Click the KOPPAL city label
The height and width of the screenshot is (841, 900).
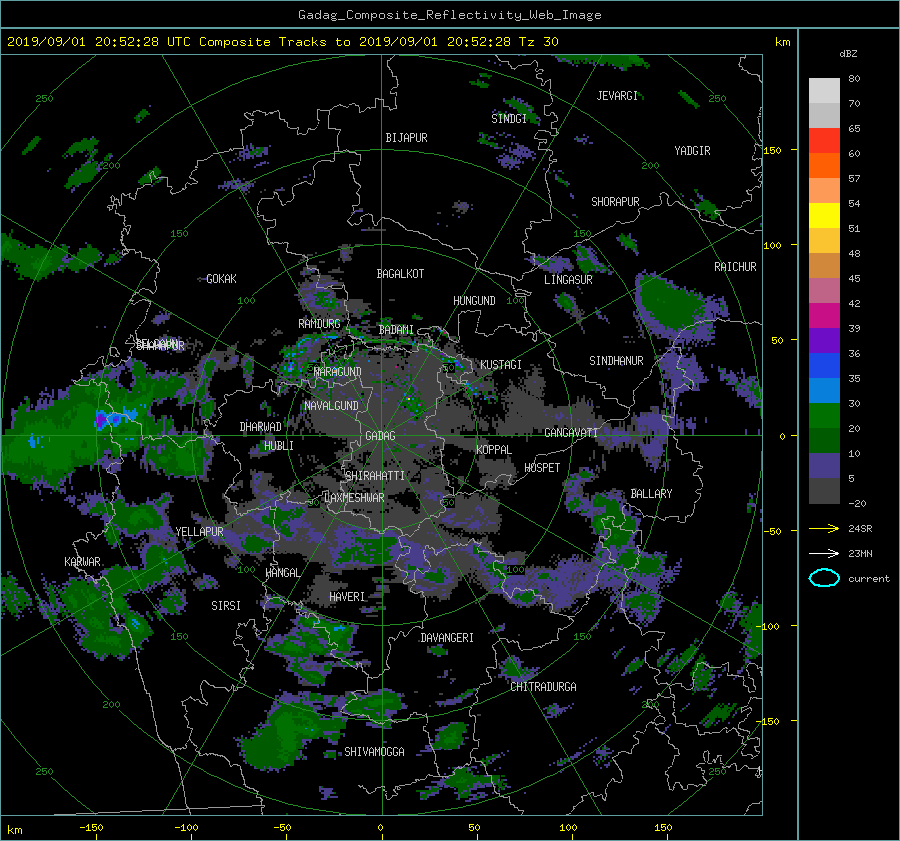tap(494, 450)
